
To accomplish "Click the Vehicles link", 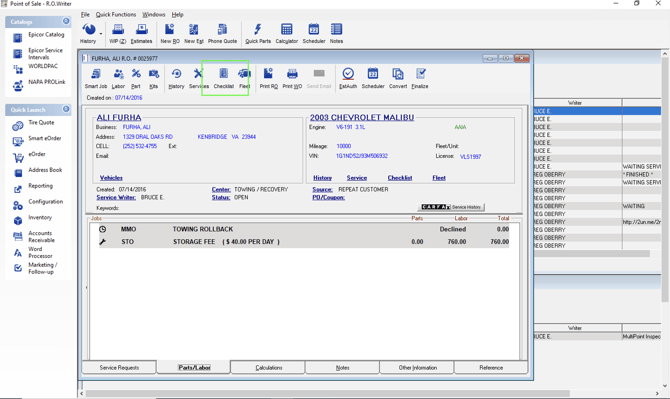I will coord(111,178).
